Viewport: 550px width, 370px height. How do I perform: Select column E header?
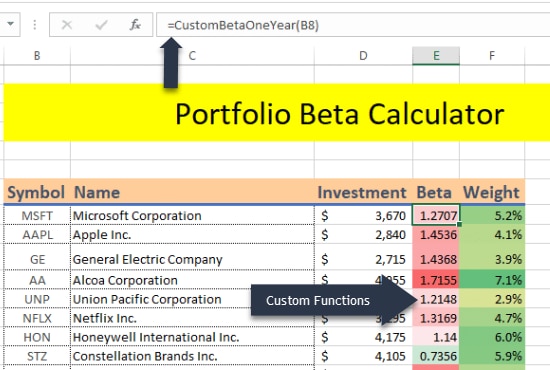[436, 56]
